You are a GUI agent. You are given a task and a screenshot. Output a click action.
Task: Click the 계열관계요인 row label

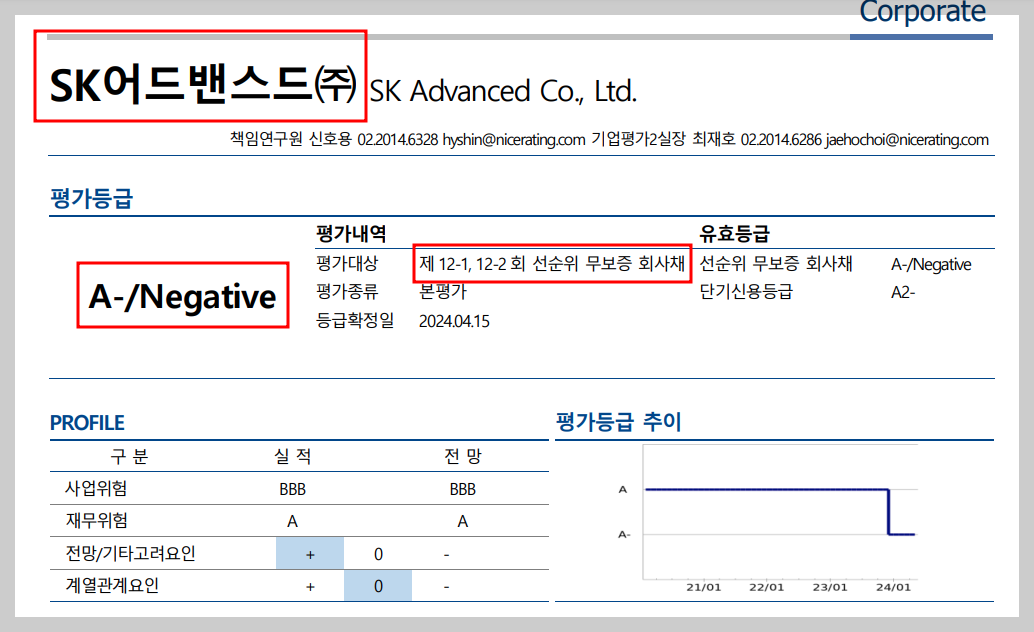(111, 586)
